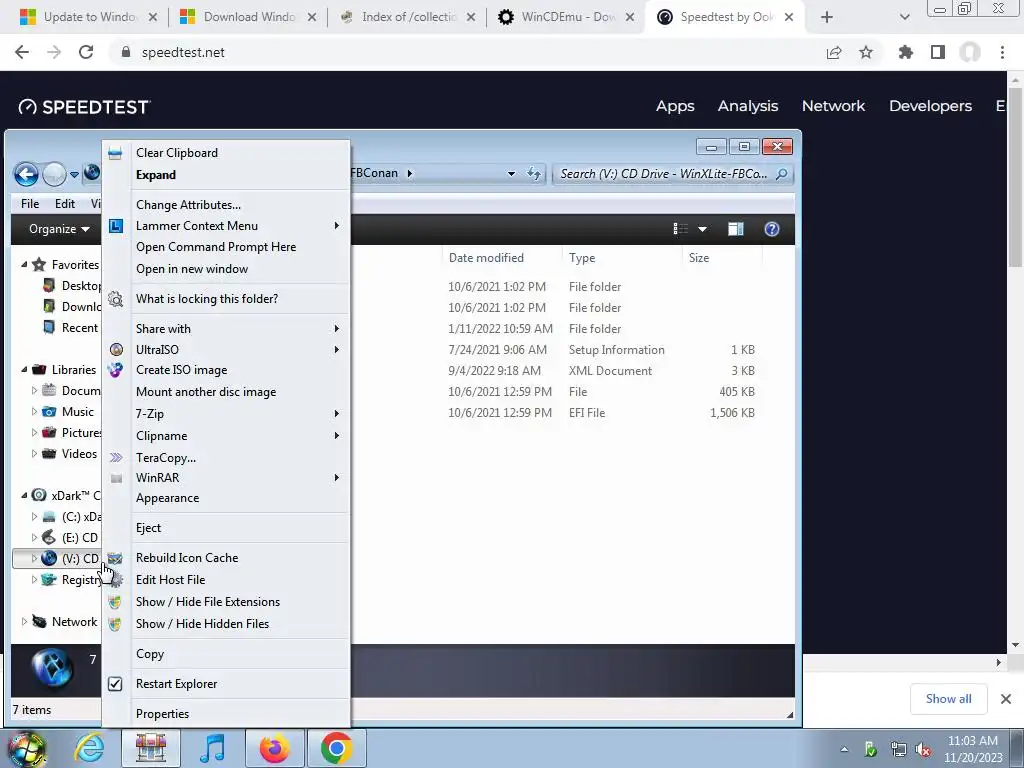1024x768 pixels.
Task: Open the Explorer File menu
Action: [30, 204]
